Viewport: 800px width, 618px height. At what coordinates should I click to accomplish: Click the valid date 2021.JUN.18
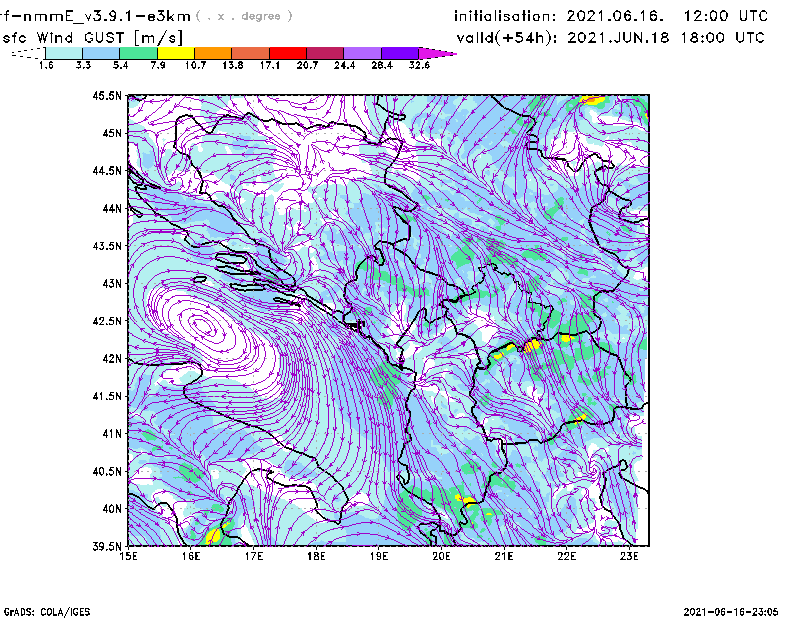[x=618, y=37]
